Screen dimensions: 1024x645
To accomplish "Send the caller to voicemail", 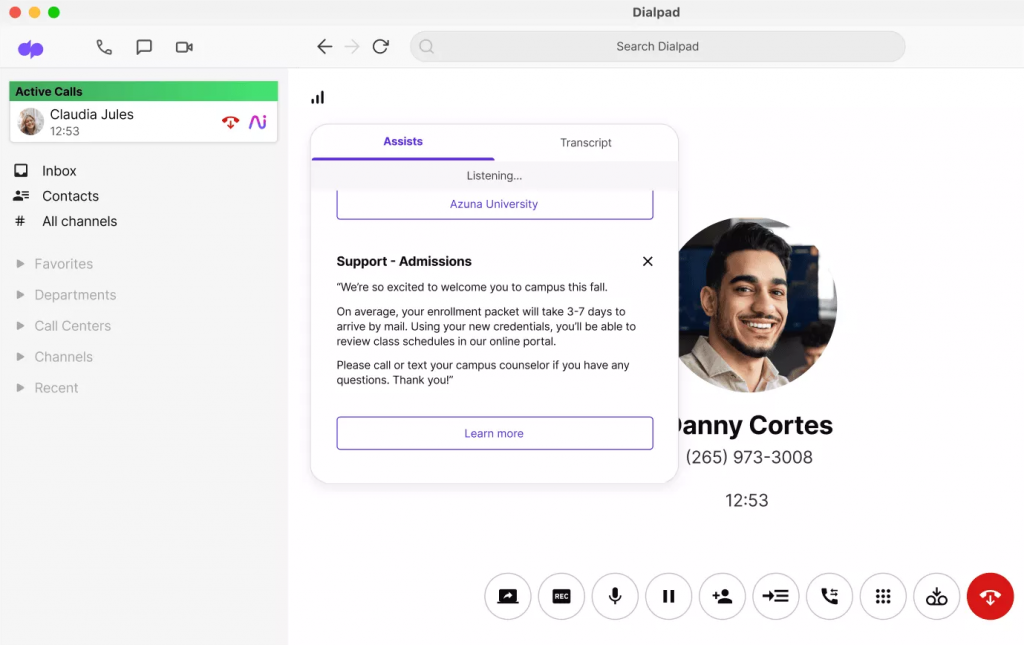I will click(x=936, y=597).
